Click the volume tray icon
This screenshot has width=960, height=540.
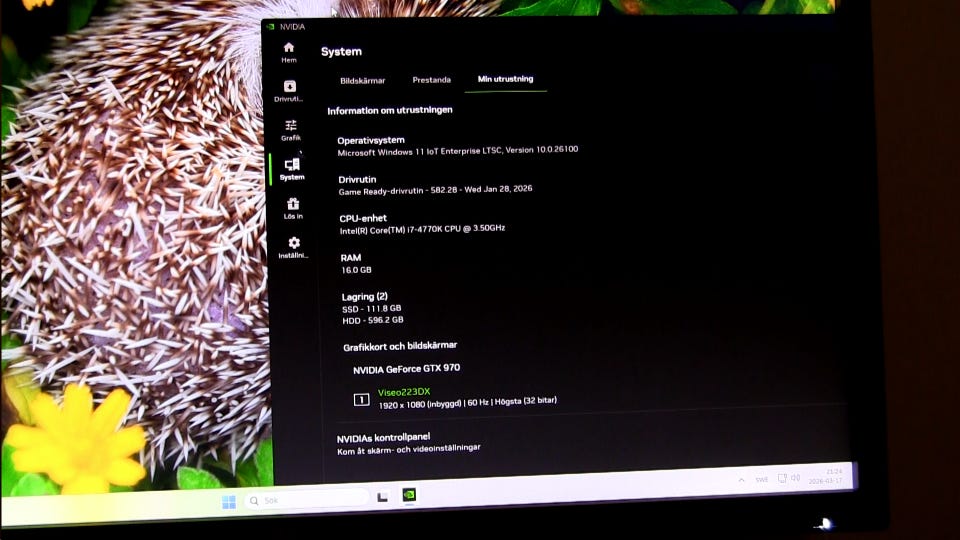[x=795, y=477]
